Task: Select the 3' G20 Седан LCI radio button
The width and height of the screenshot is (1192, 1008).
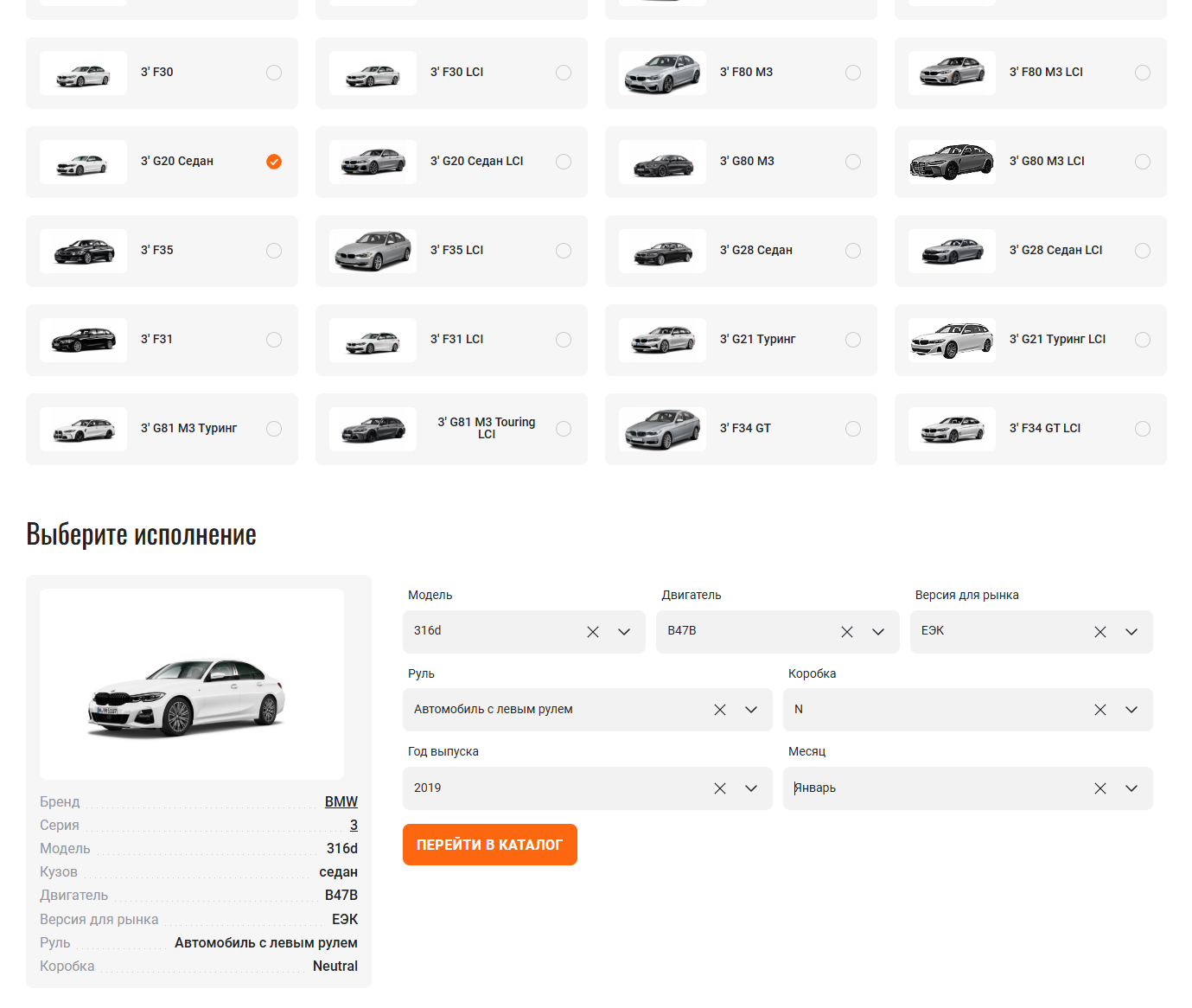Action: [564, 162]
